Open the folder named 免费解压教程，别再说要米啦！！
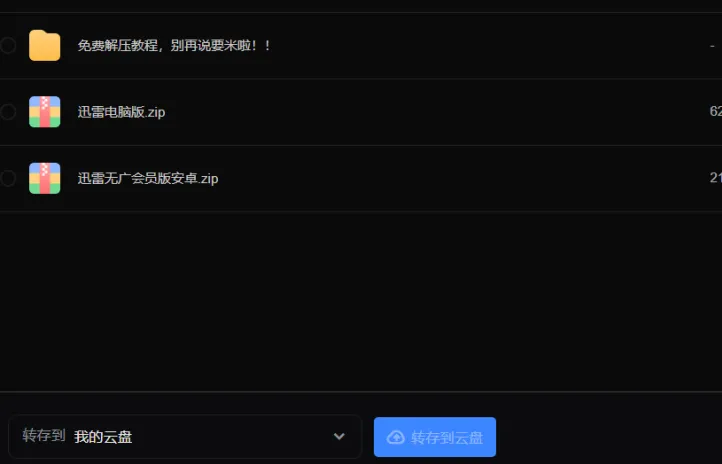Image resolution: width=722 pixels, height=464 pixels. pyautogui.click(x=174, y=46)
